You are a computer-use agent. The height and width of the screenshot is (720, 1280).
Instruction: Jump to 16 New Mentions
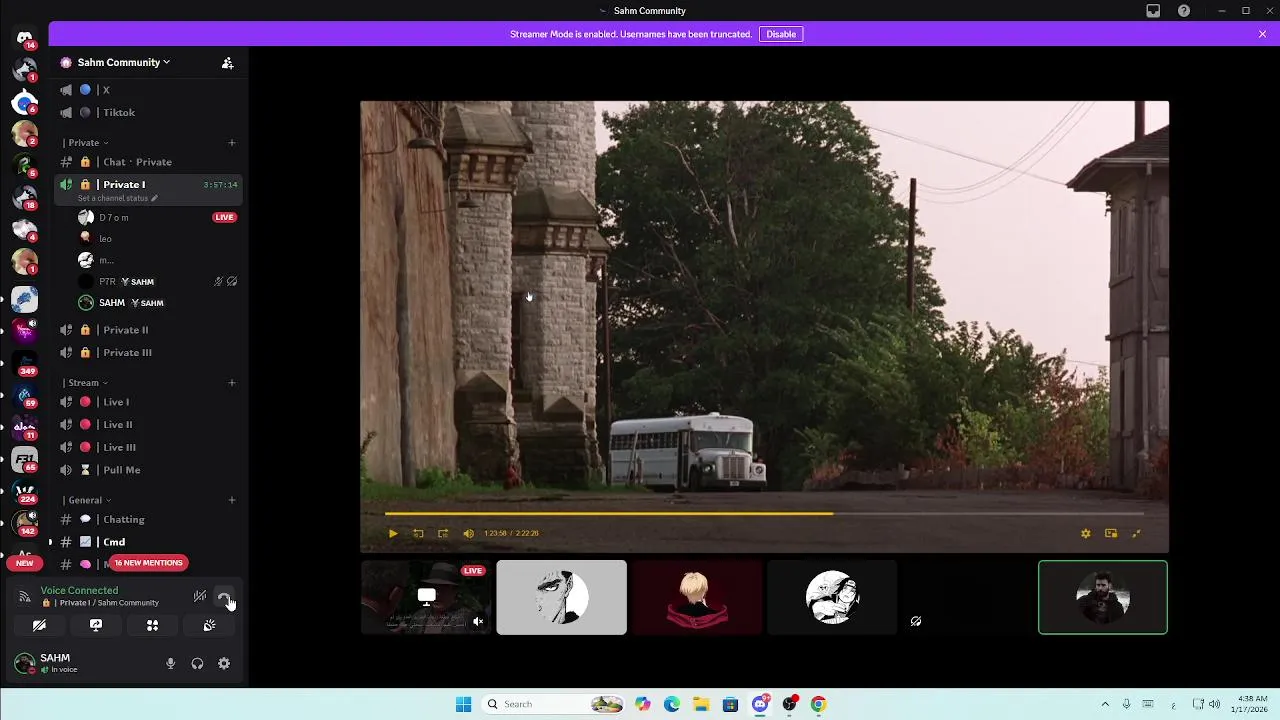(148, 563)
